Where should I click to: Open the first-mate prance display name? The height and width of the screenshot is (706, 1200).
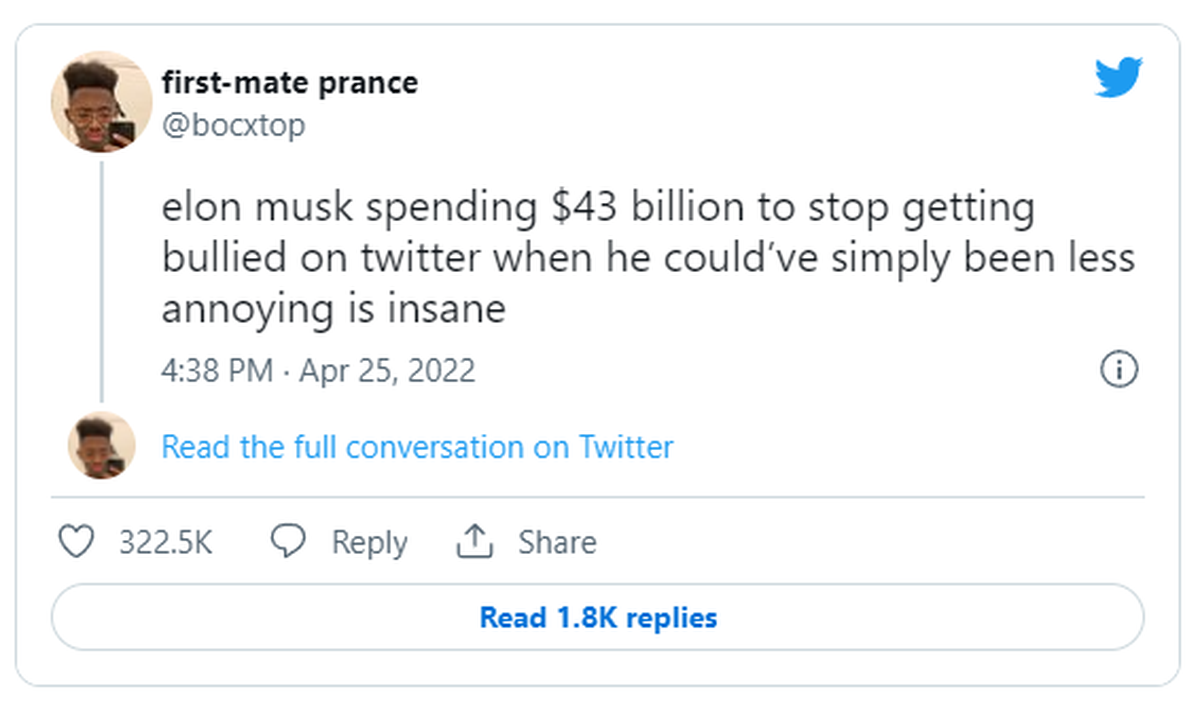(290, 82)
